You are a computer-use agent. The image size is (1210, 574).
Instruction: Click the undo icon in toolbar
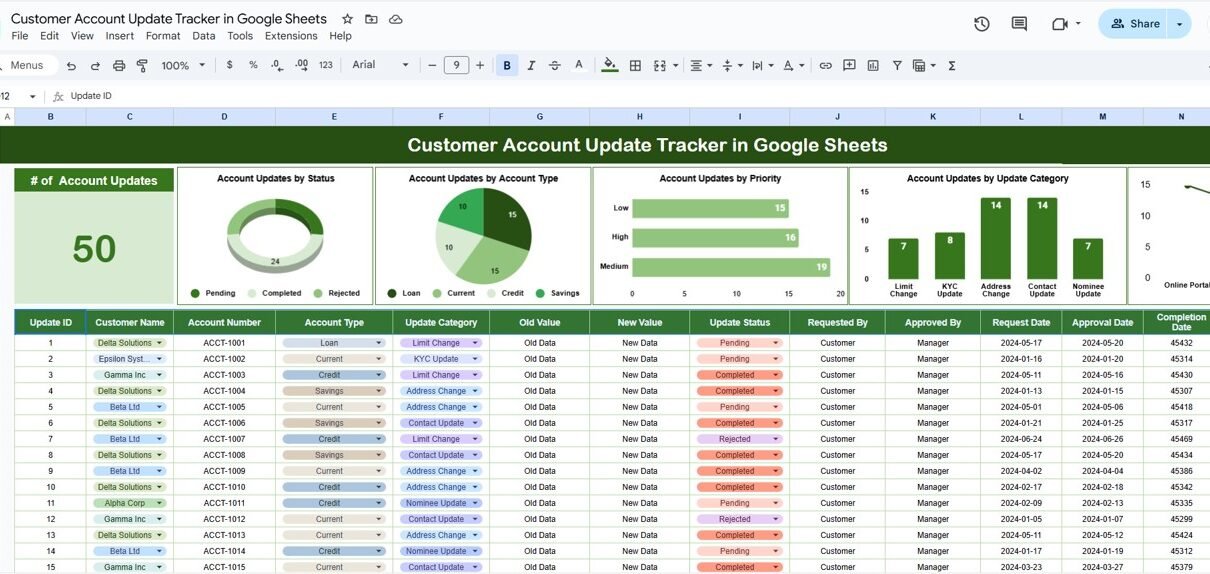(71, 65)
